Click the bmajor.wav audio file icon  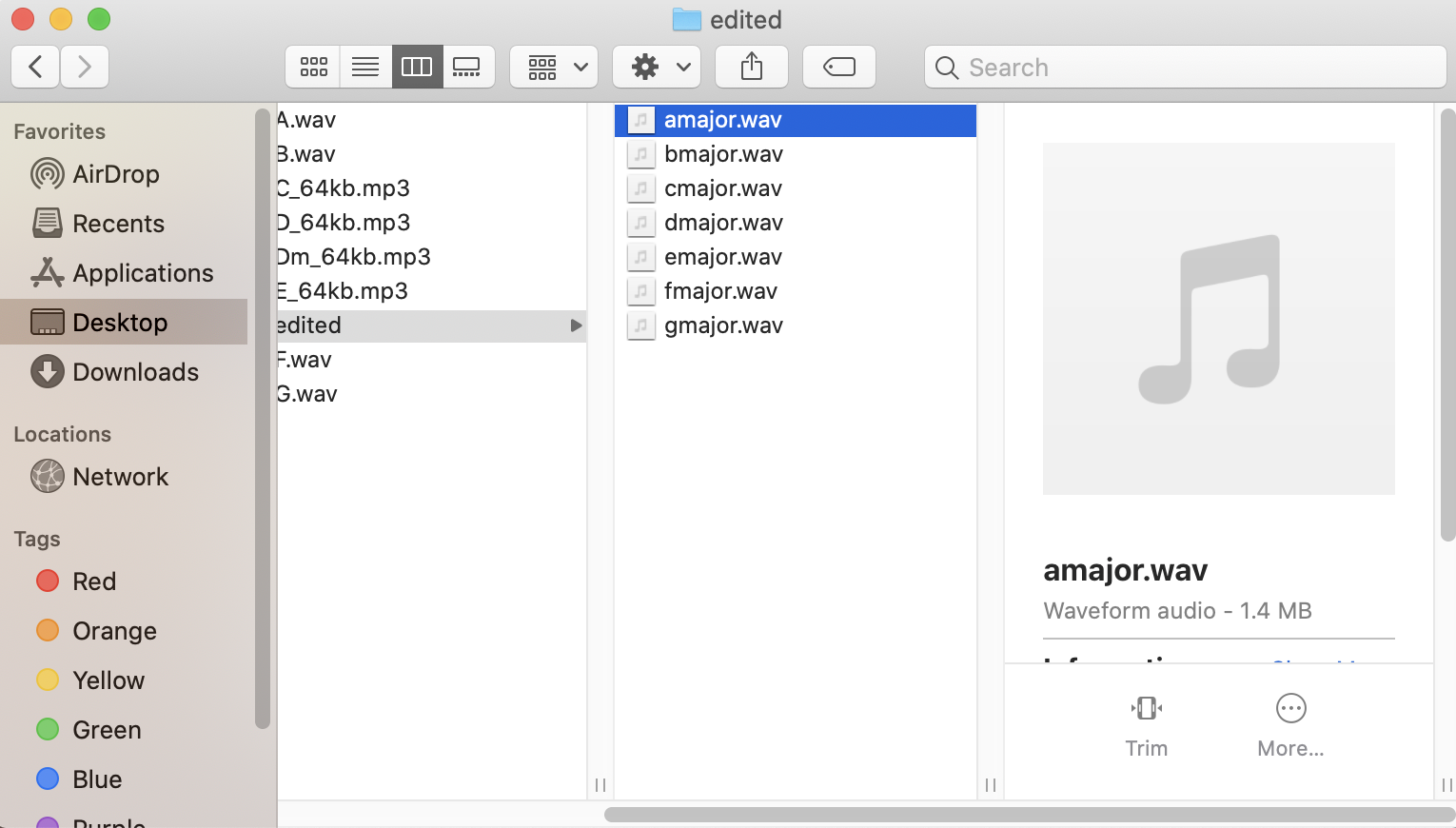click(x=641, y=154)
